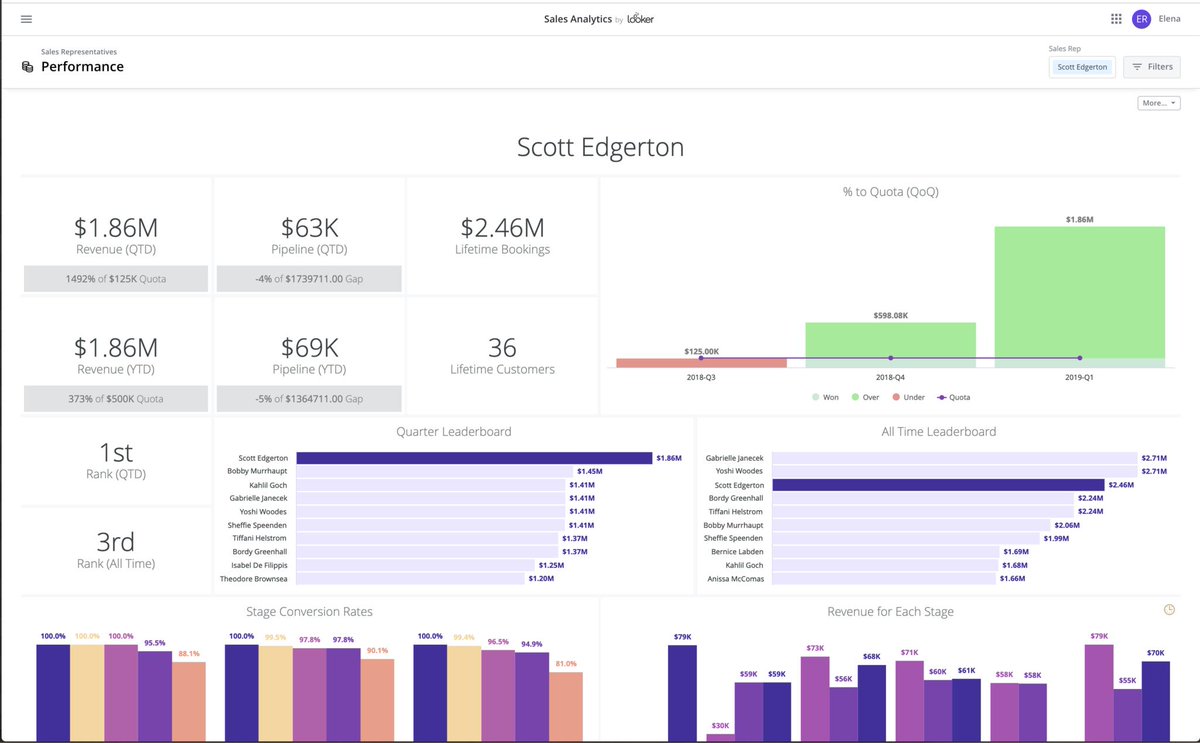Viewport: 1200px width, 743px height.
Task: Click '-5% of $1364711.00 Gap' text
Action: pos(309,399)
